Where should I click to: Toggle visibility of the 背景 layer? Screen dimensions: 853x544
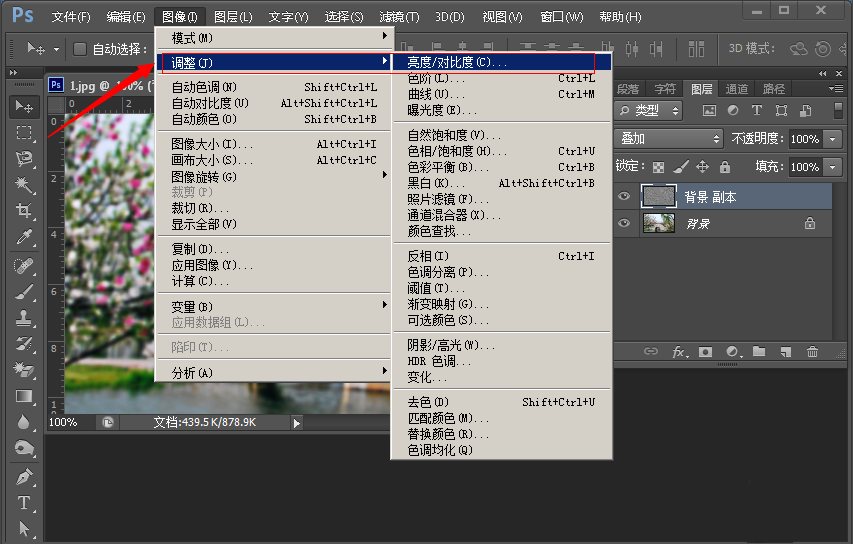click(x=624, y=224)
